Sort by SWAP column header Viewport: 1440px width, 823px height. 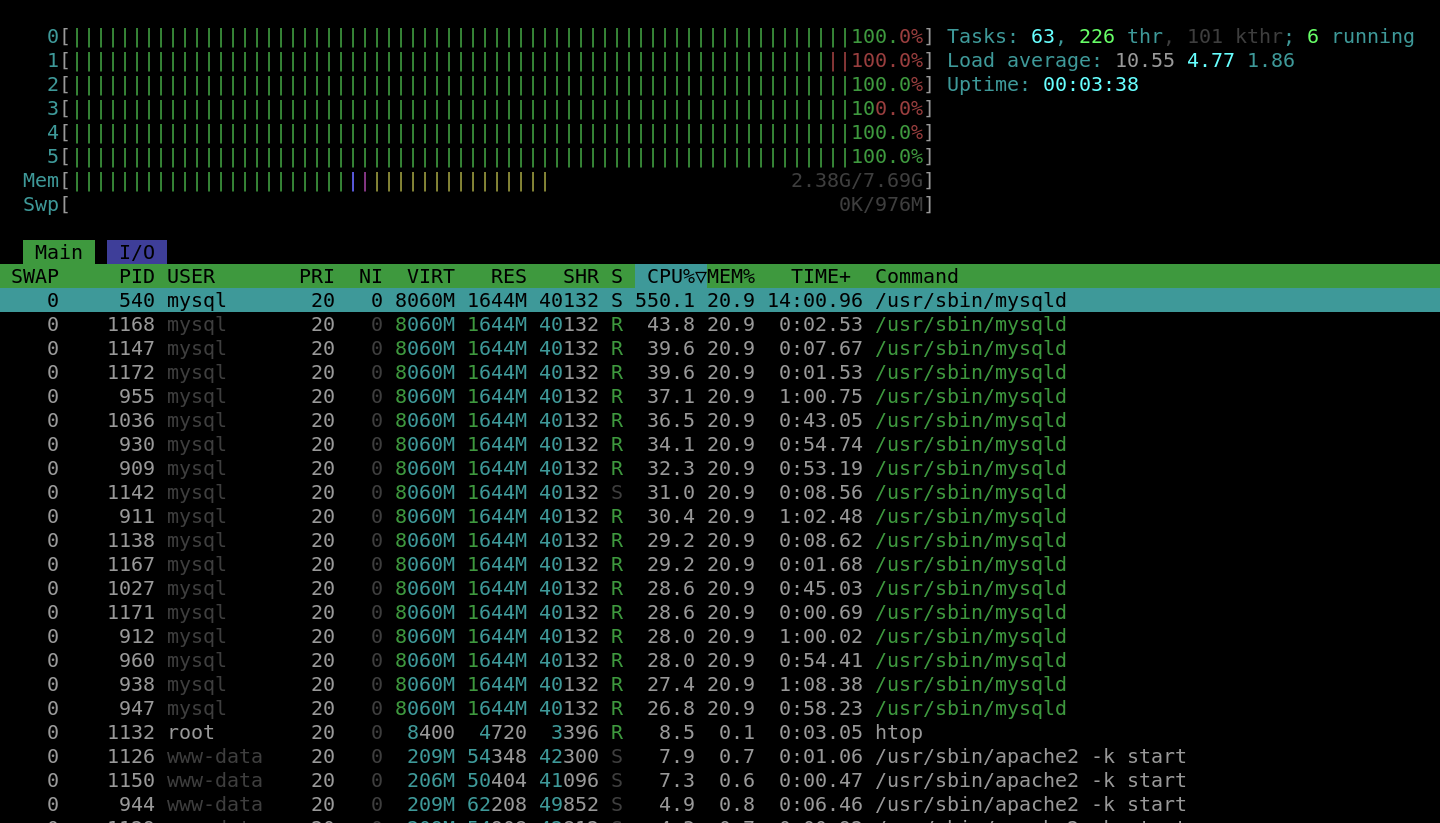pyautogui.click(x=35, y=276)
